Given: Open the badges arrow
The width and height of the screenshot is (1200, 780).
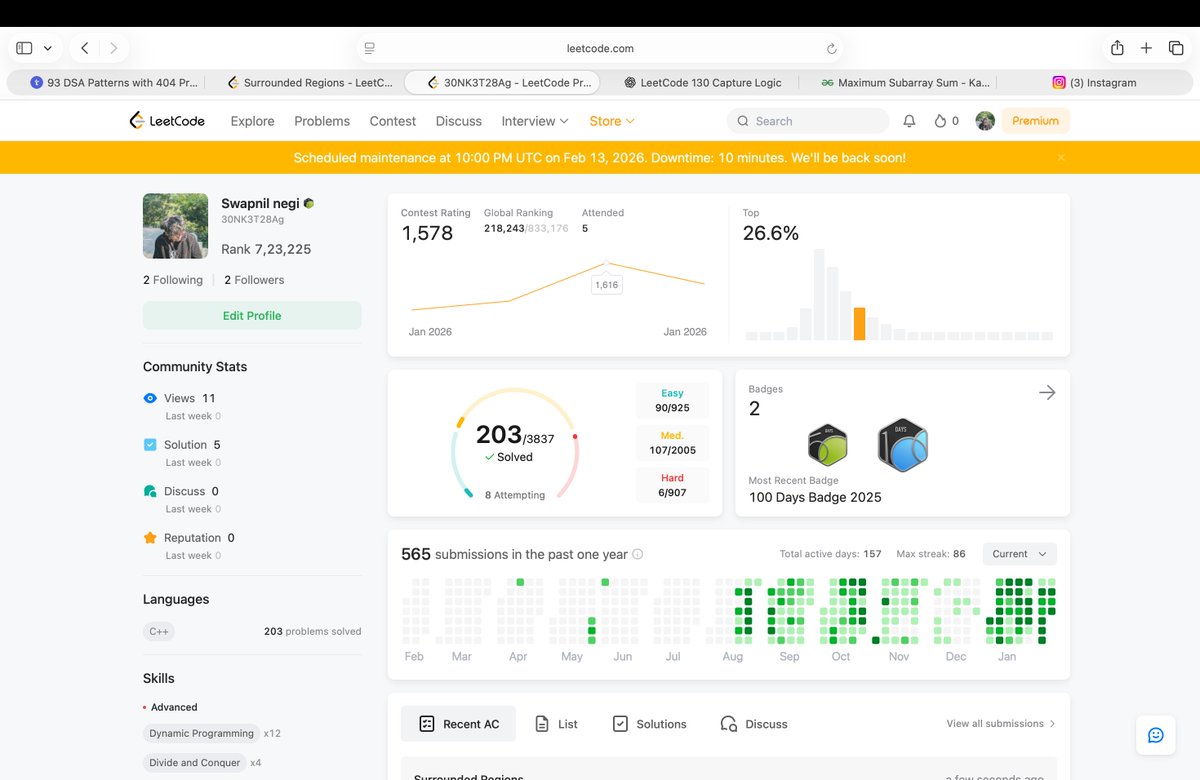Looking at the screenshot, I should tap(1047, 393).
